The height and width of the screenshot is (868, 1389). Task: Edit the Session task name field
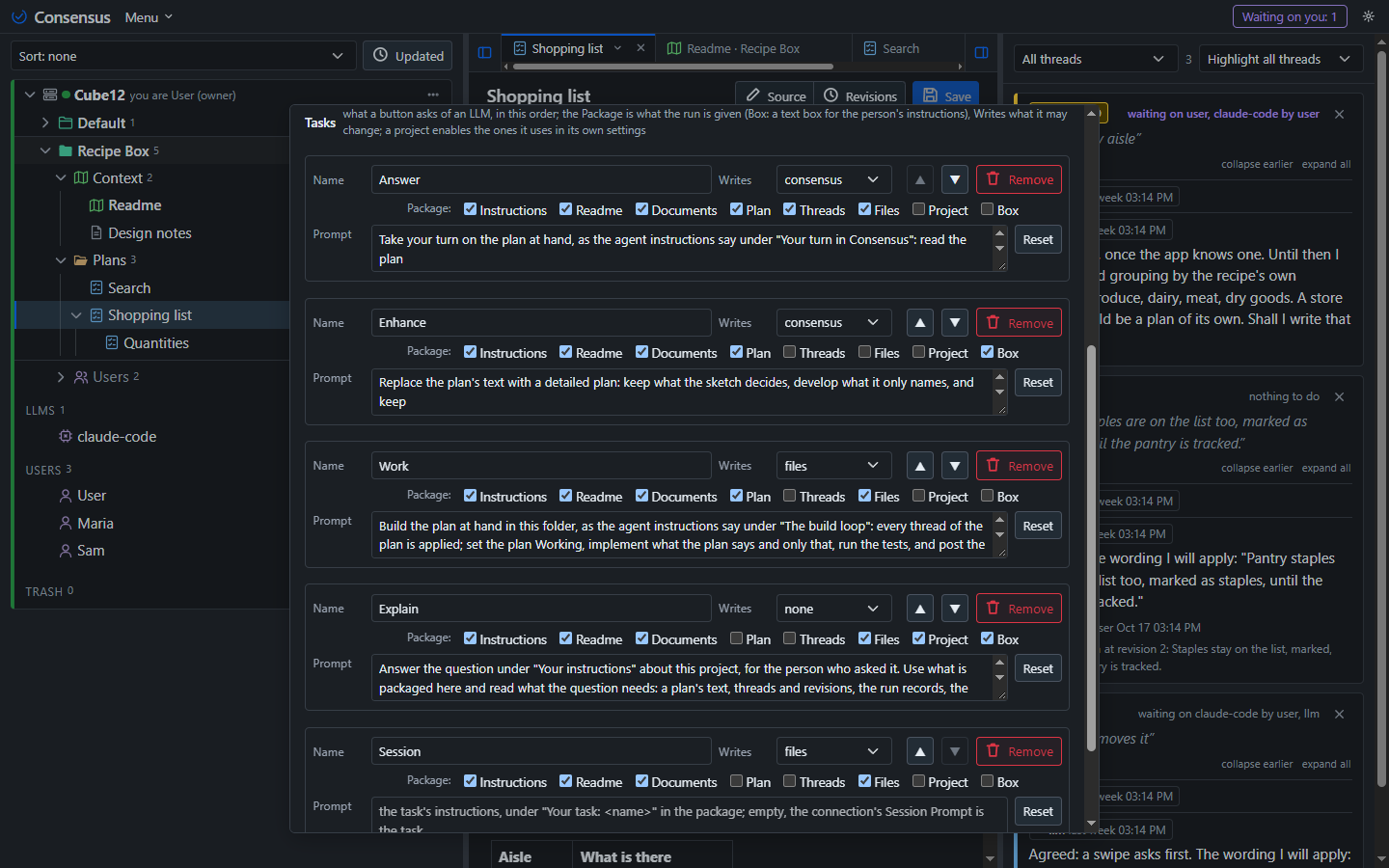(x=541, y=751)
